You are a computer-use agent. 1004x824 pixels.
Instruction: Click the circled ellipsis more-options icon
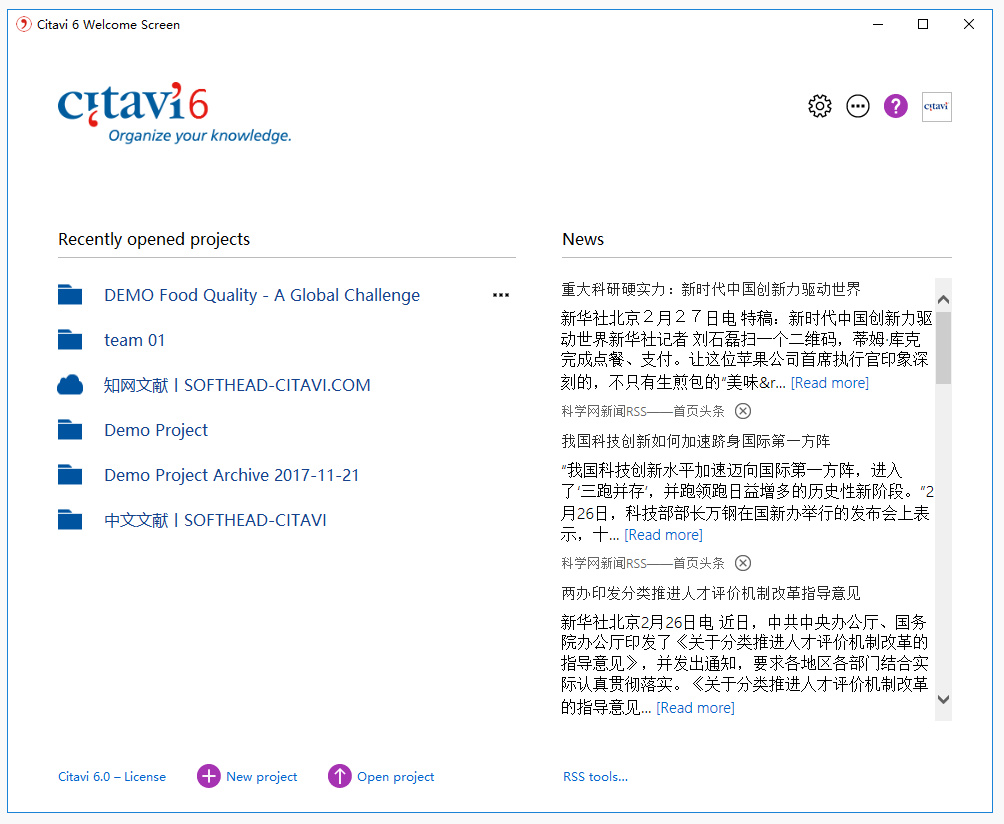click(858, 106)
